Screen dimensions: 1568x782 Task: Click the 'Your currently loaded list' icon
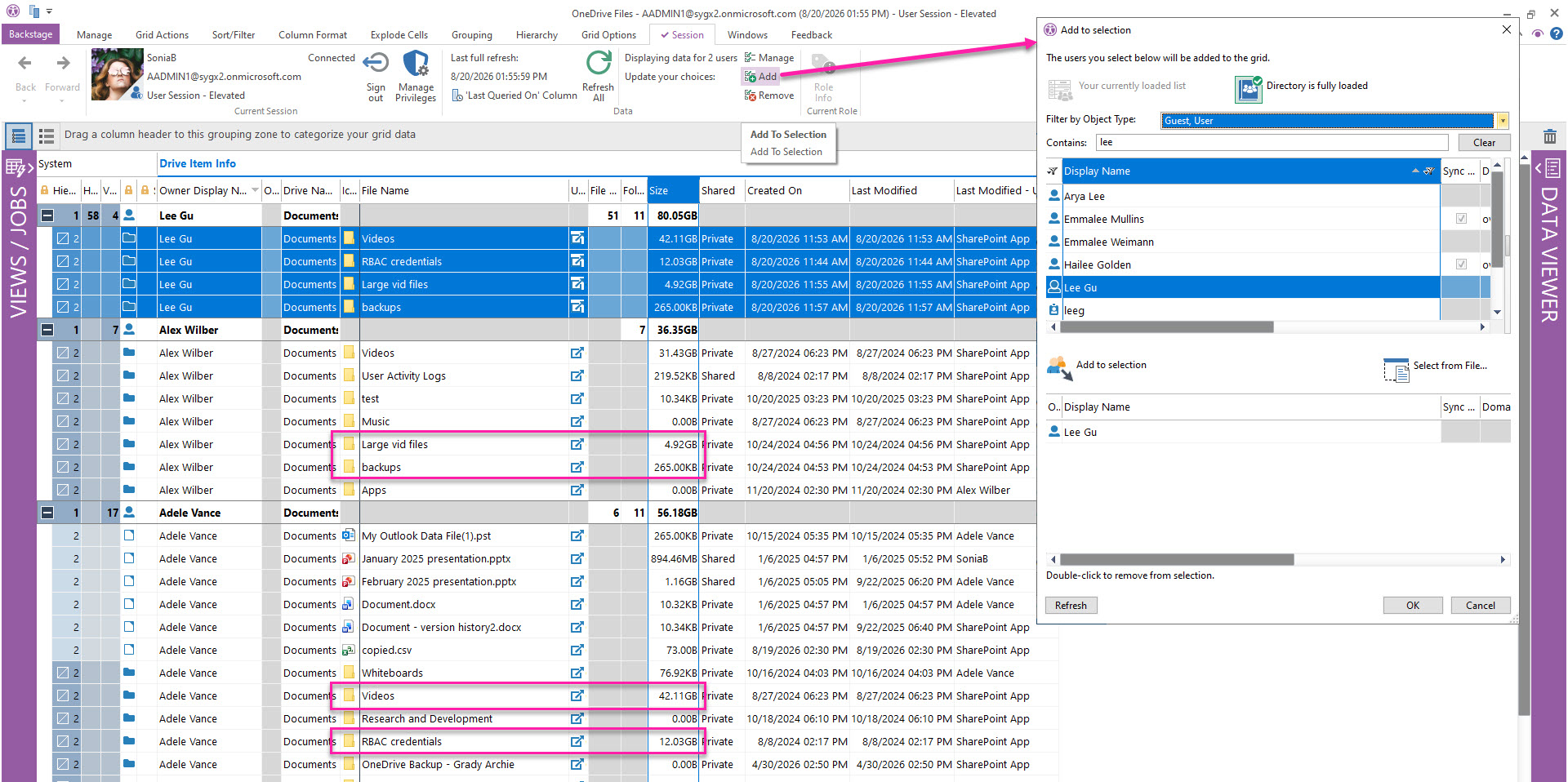click(x=1060, y=89)
